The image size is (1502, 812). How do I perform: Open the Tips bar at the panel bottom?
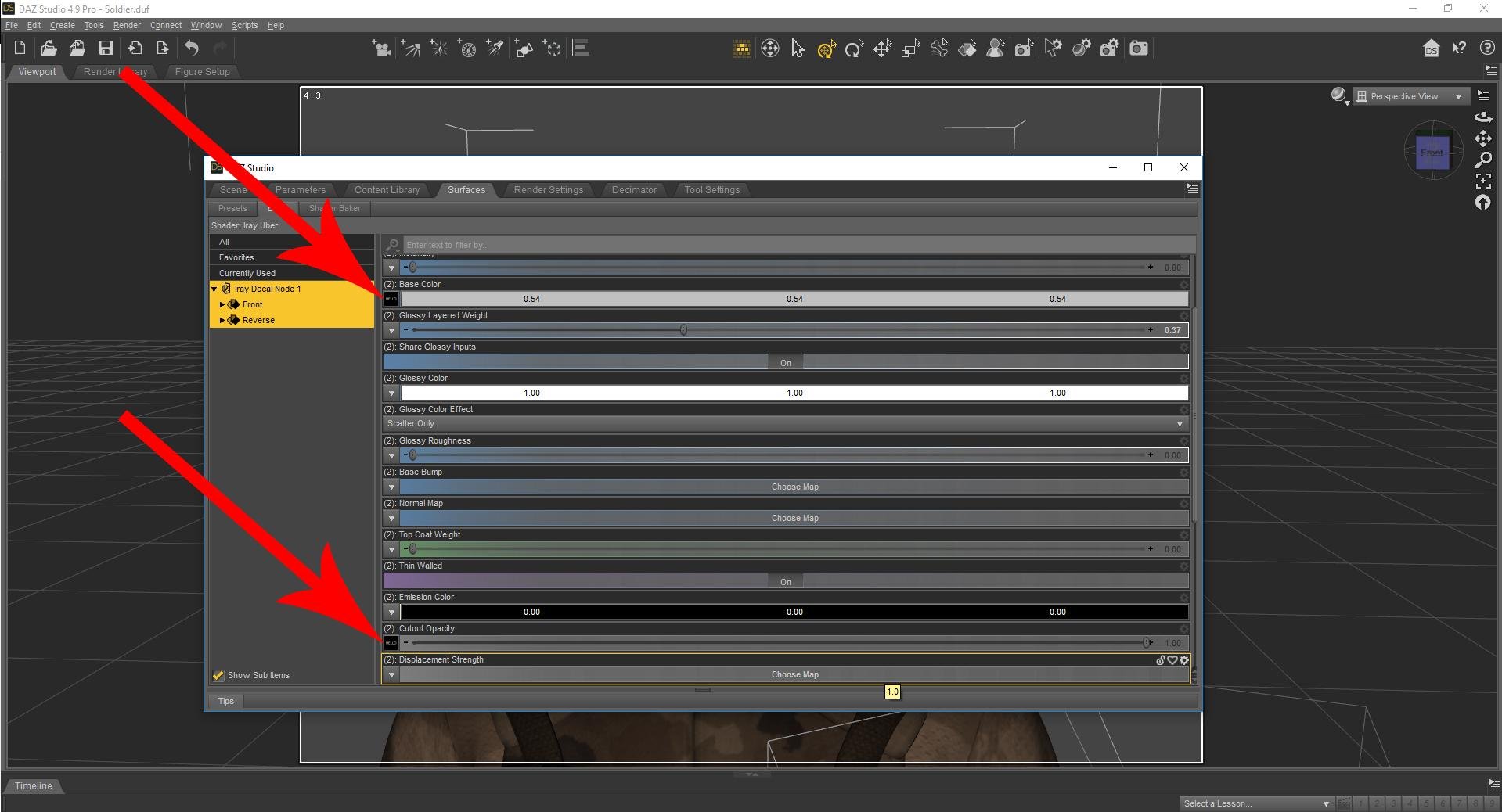click(x=226, y=701)
